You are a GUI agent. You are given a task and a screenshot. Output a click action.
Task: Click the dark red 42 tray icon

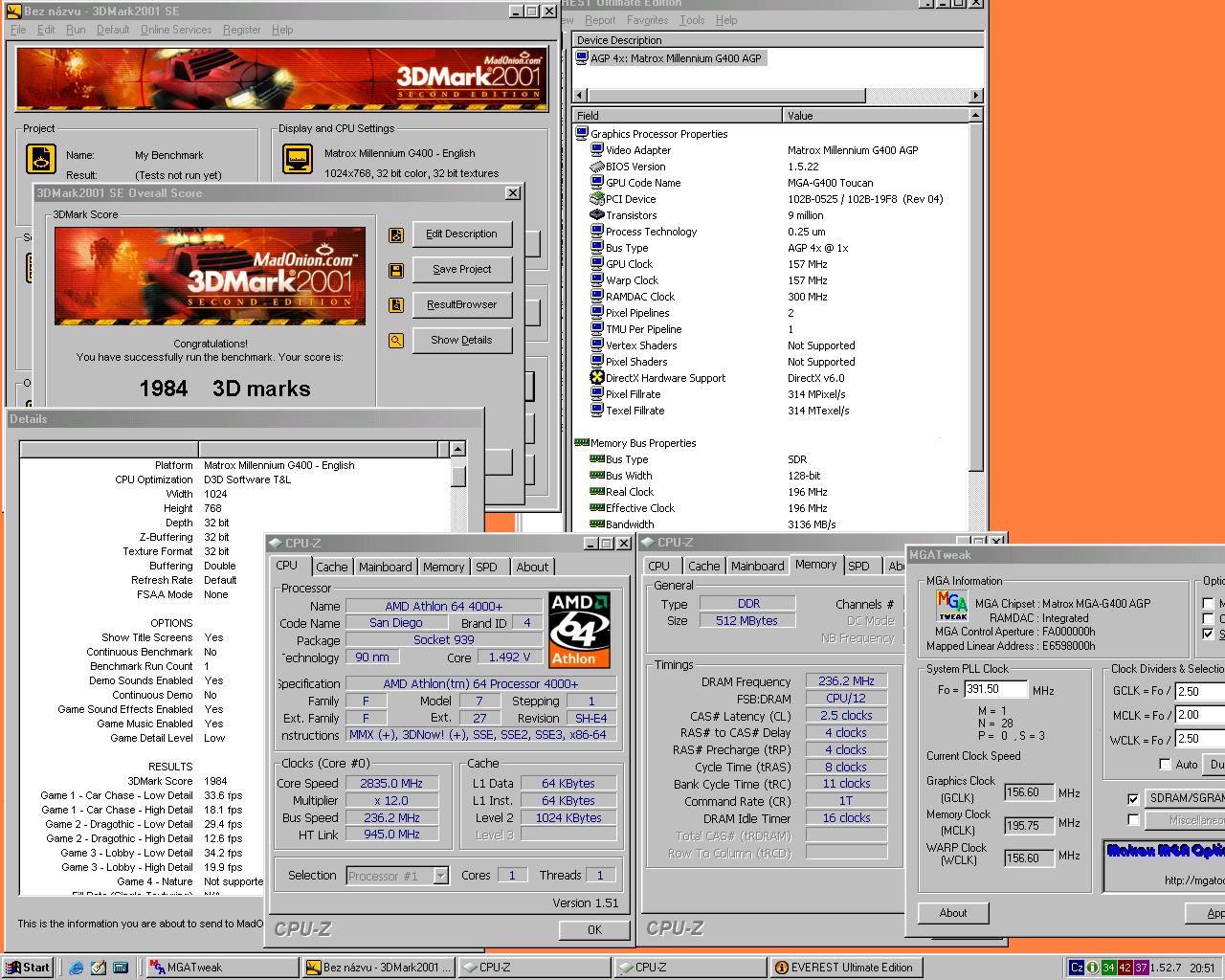pos(1125,968)
